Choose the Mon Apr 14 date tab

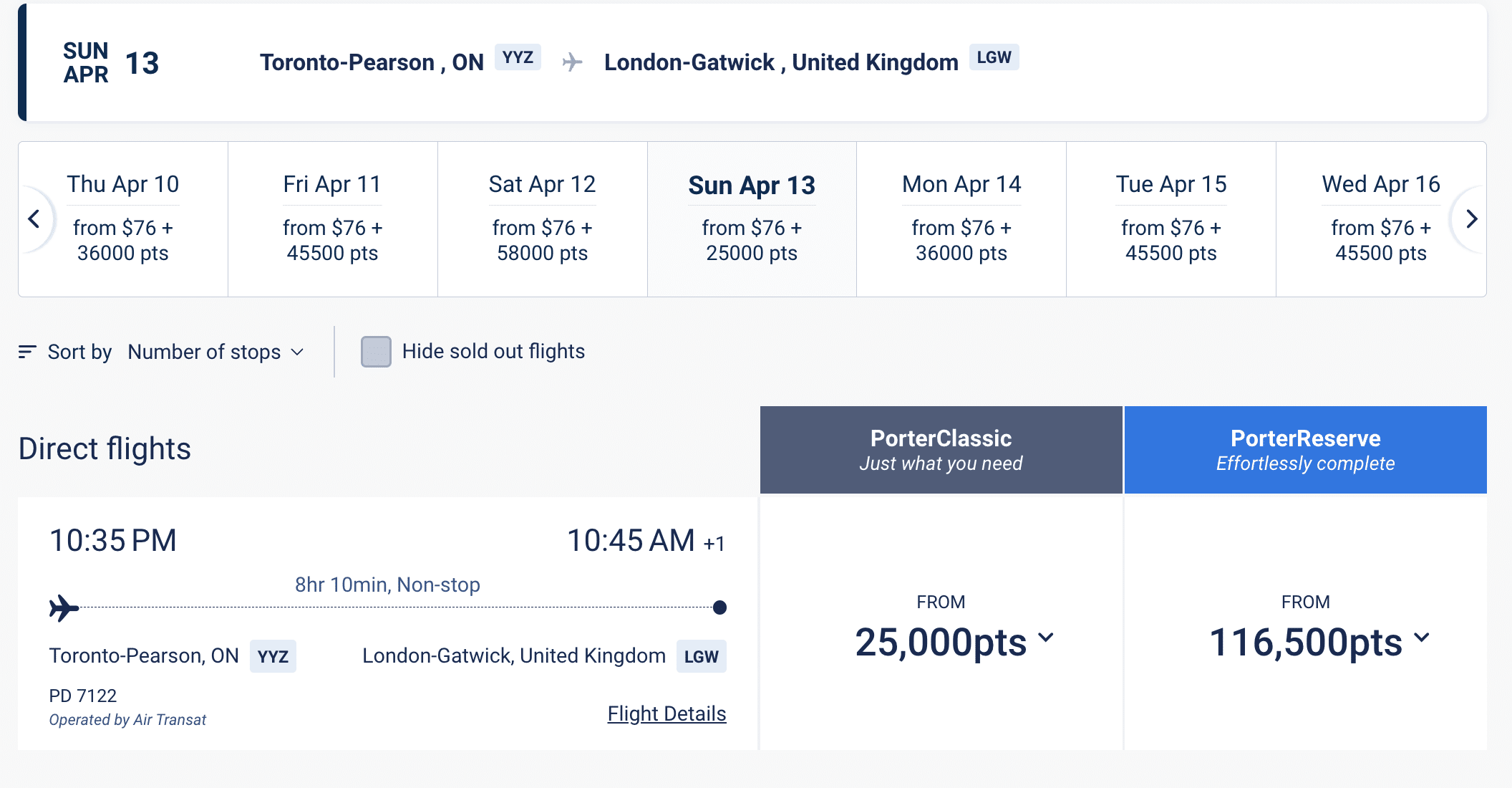961,218
